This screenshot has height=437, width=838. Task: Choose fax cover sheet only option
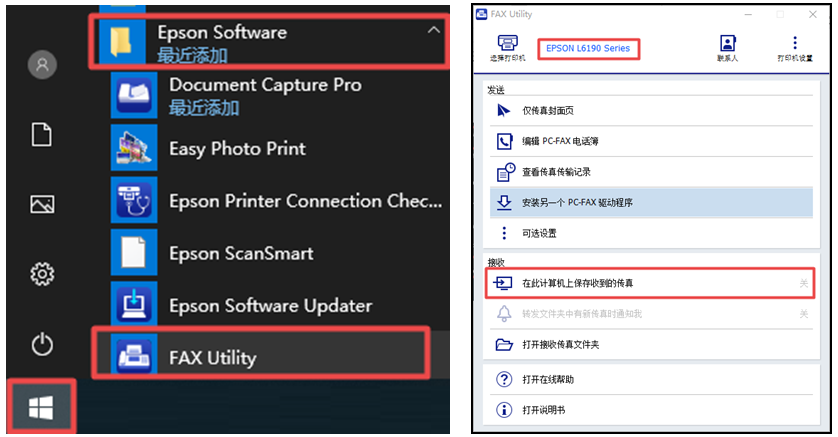(x=651, y=111)
